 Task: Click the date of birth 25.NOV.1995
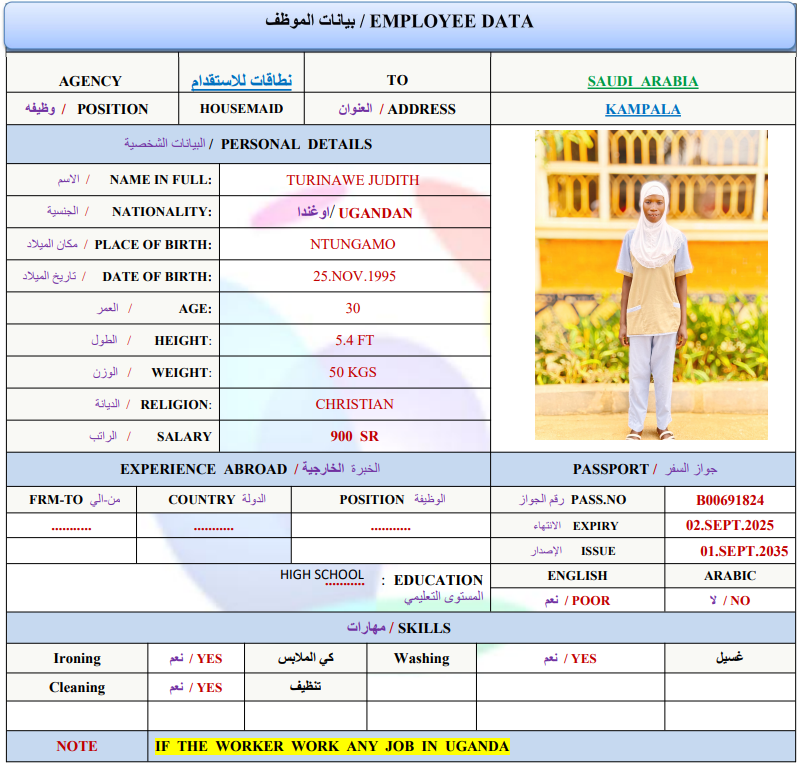click(x=353, y=276)
